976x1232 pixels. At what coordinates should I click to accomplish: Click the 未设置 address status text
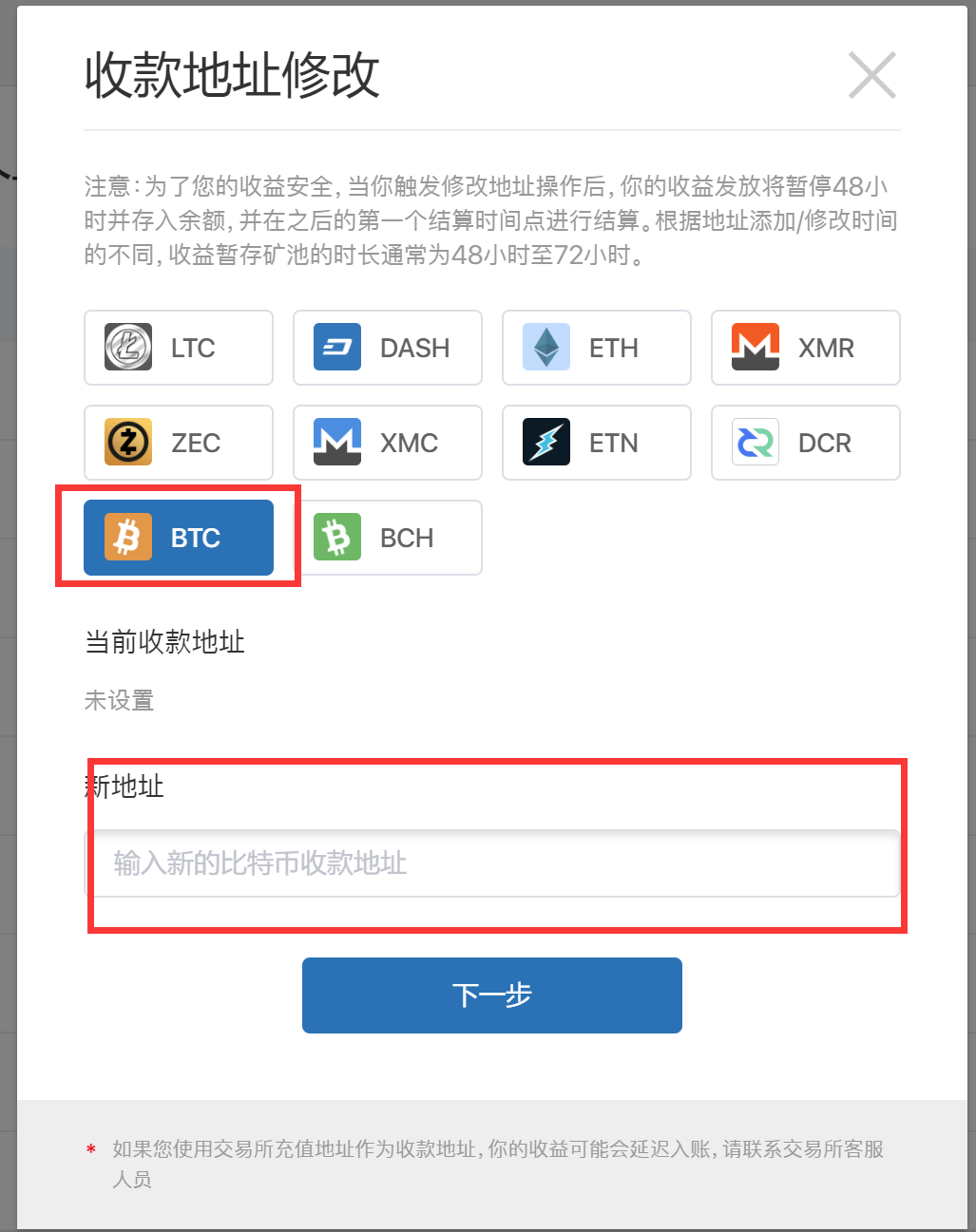click(x=119, y=701)
